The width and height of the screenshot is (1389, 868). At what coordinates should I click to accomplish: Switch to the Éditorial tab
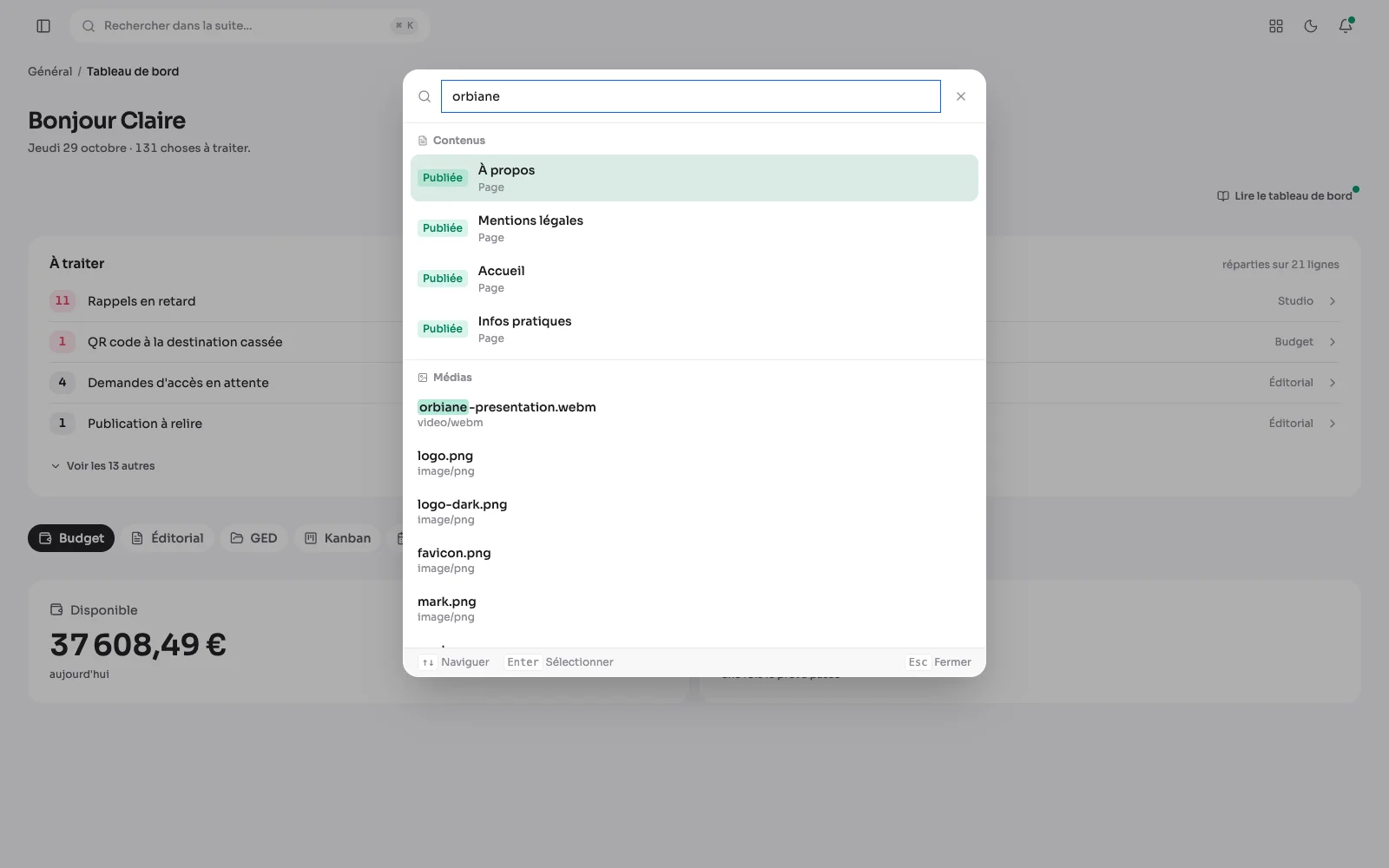168,538
